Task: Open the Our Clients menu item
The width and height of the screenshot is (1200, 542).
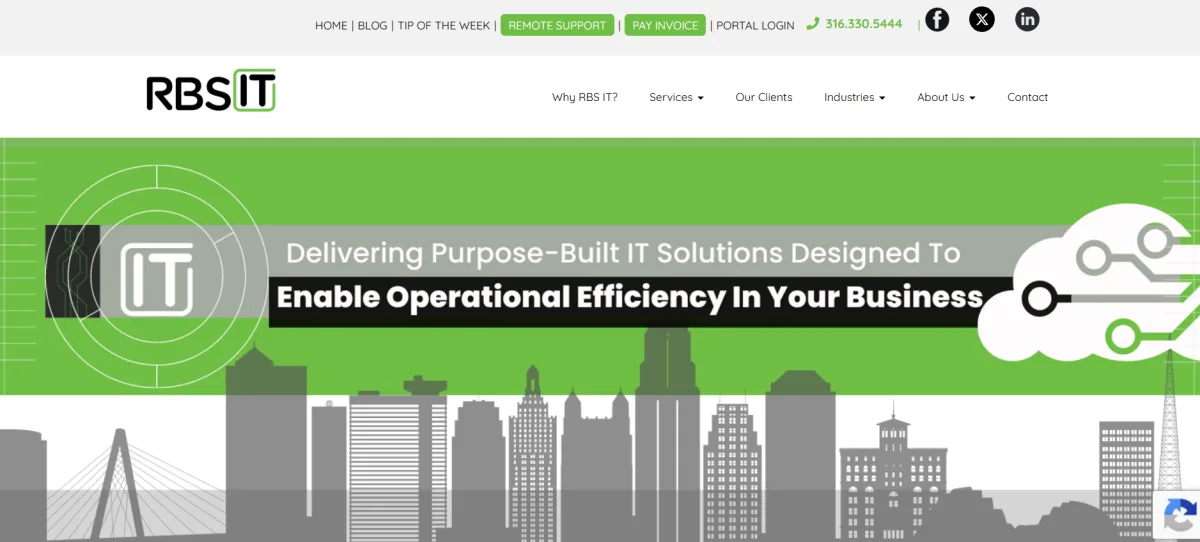Action: click(x=764, y=97)
